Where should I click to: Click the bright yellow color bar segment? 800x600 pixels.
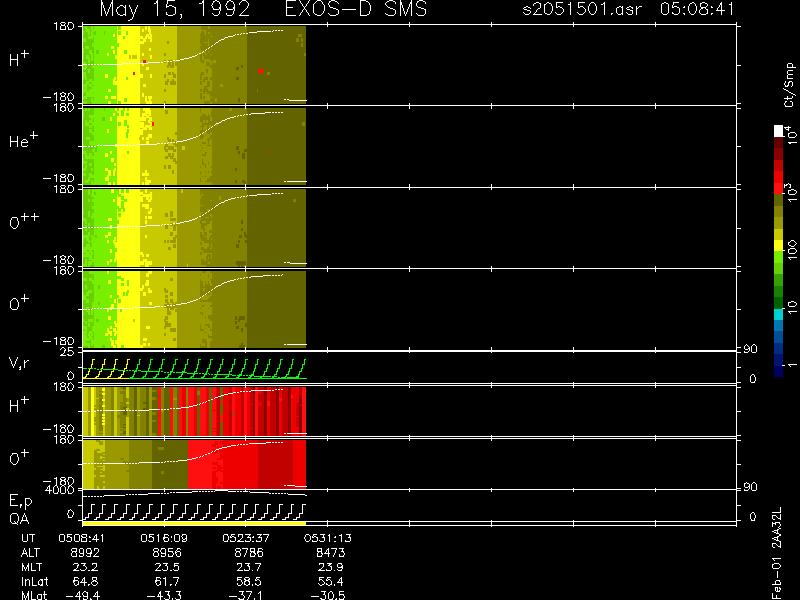click(779, 245)
